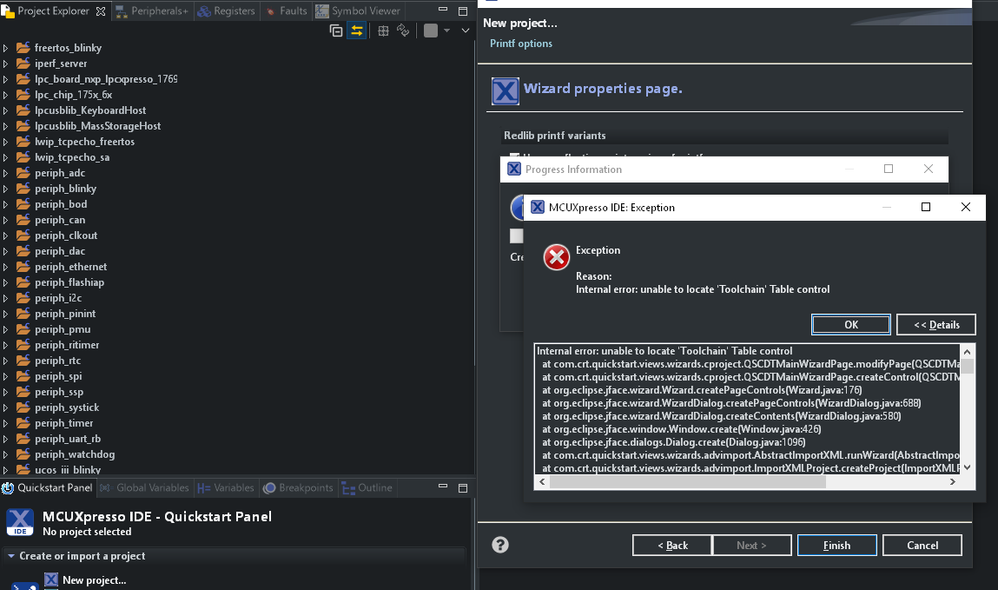Expand the lpcusblib_KeyboardHost project
The height and width of the screenshot is (590, 998).
click(6, 110)
